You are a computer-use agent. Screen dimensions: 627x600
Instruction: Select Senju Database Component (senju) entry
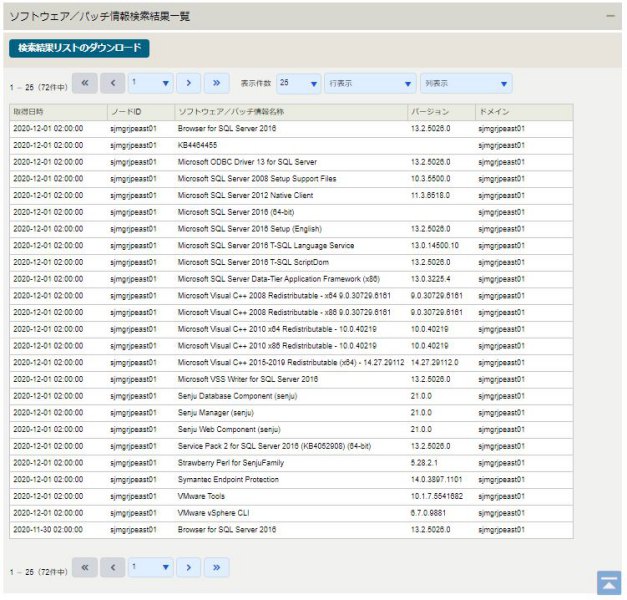[x=237, y=396]
